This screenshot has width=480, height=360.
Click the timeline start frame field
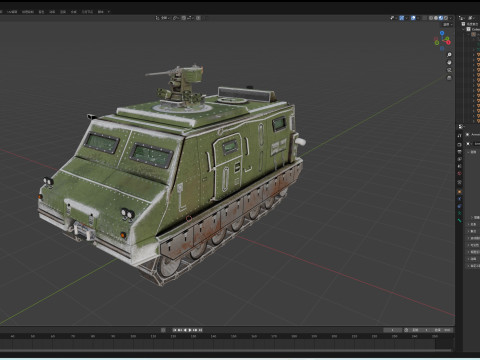(421, 330)
